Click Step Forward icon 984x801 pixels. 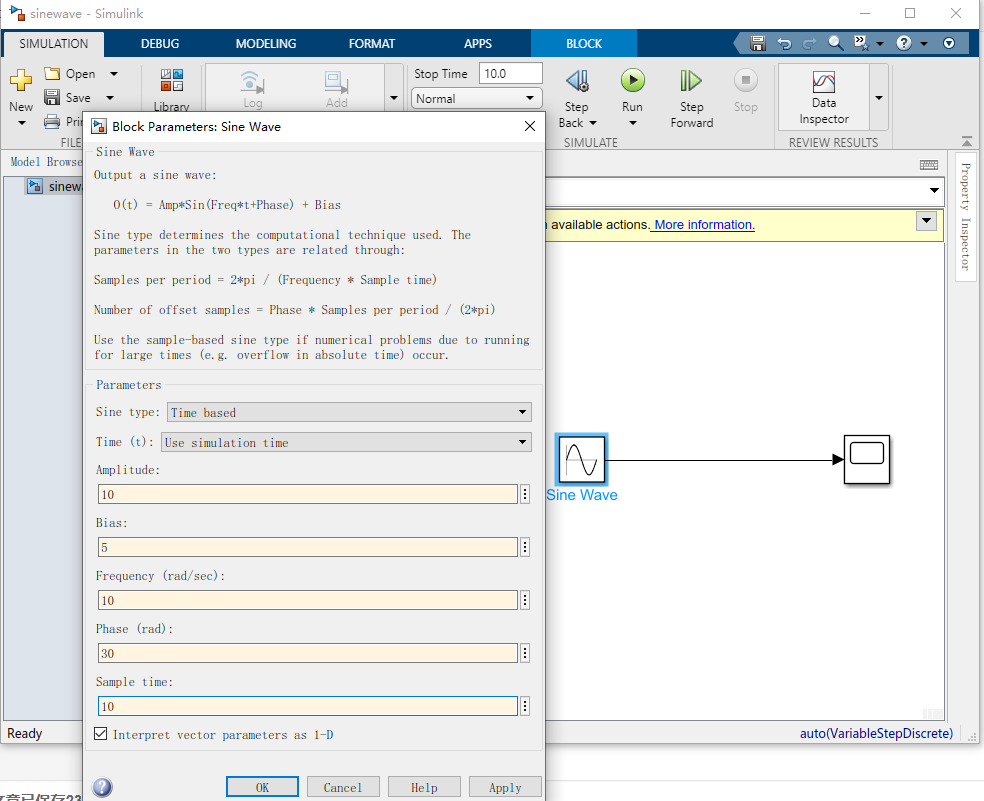click(691, 80)
